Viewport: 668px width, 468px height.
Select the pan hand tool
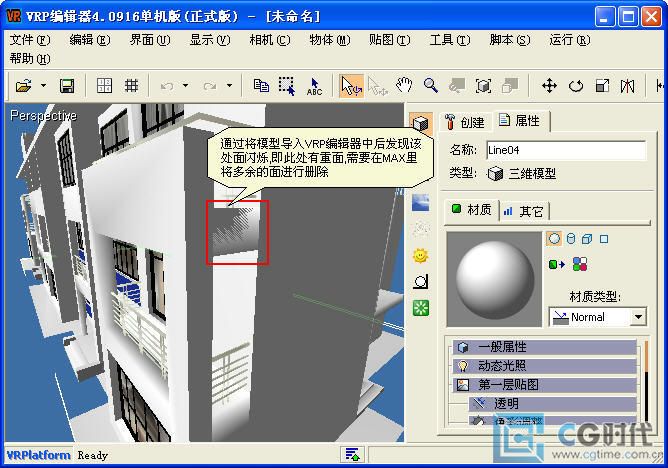[x=404, y=85]
